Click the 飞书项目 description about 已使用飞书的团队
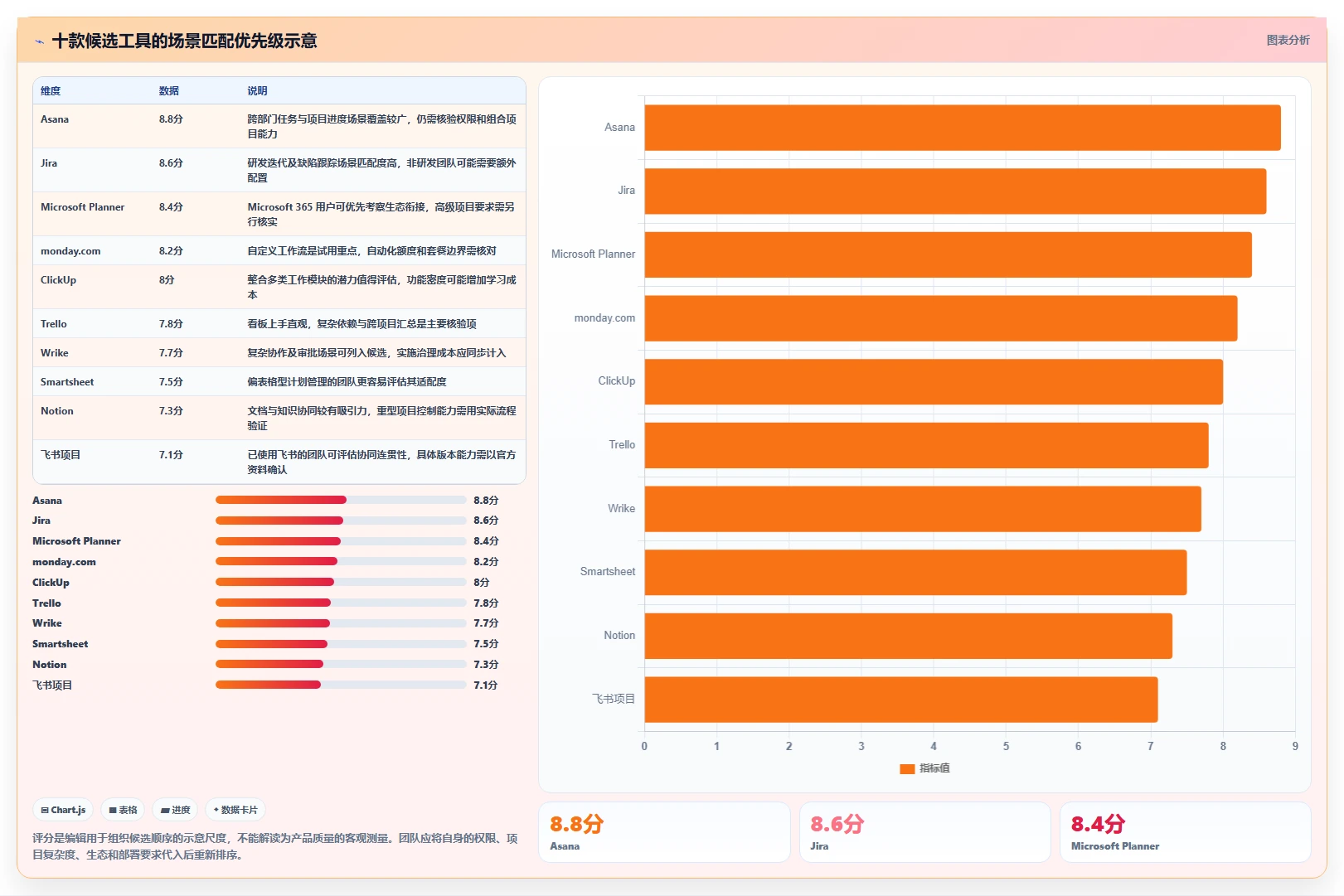The height and width of the screenshot is (896, 1344). (381, 462)
